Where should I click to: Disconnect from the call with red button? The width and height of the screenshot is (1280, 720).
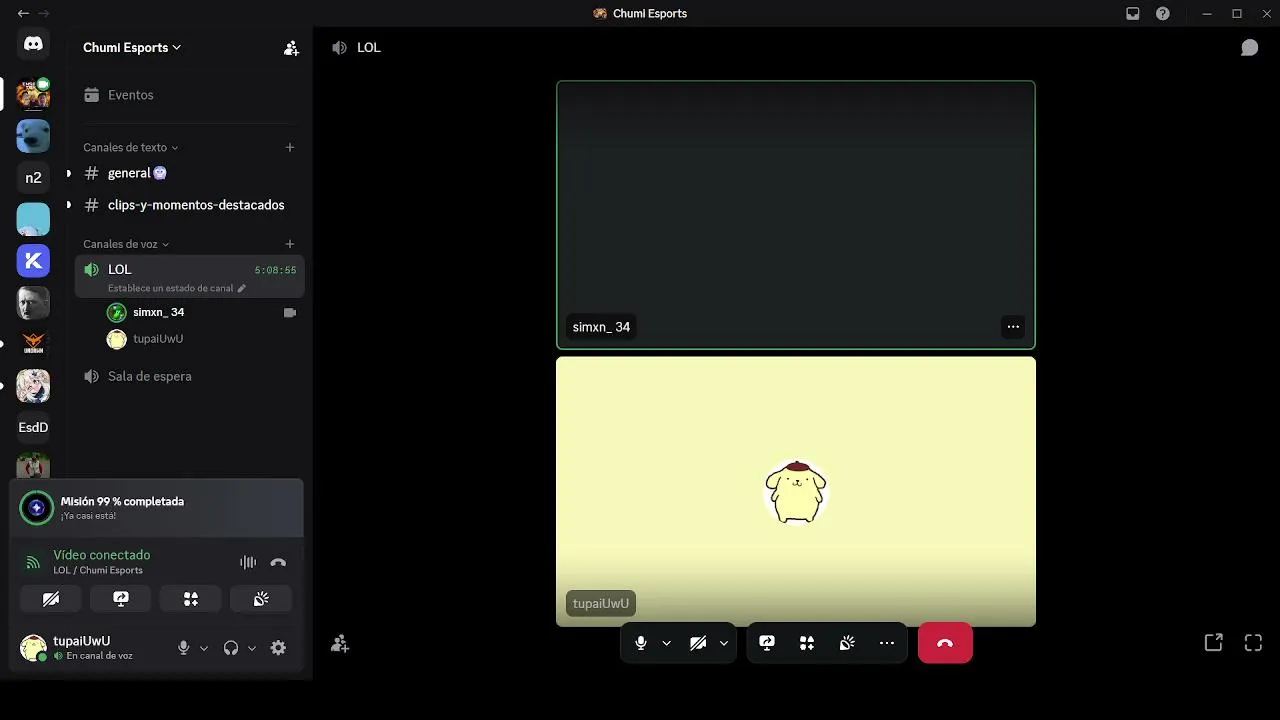click(x=945, y=643)
